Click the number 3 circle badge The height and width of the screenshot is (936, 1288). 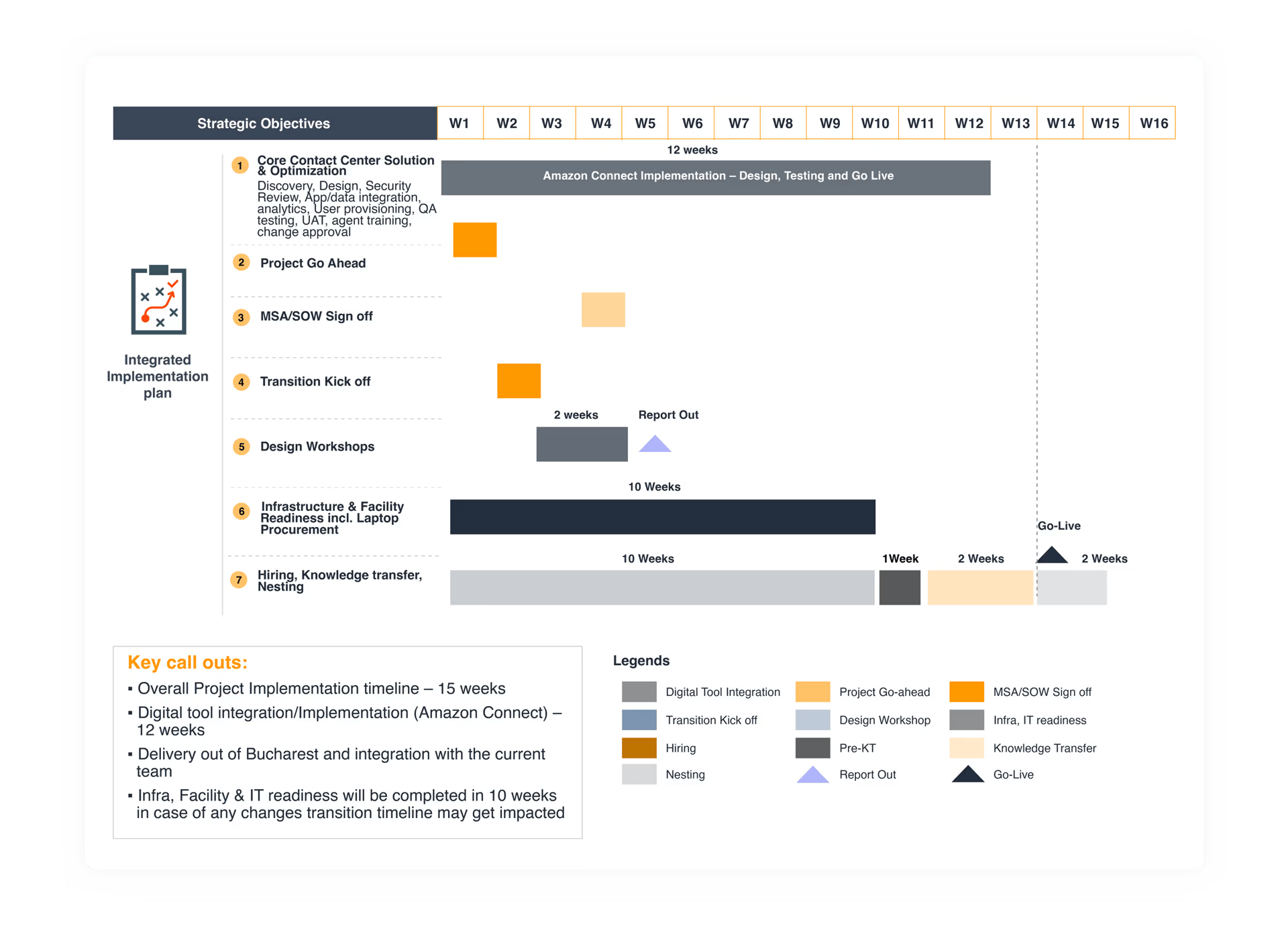(x=241, y=317)
